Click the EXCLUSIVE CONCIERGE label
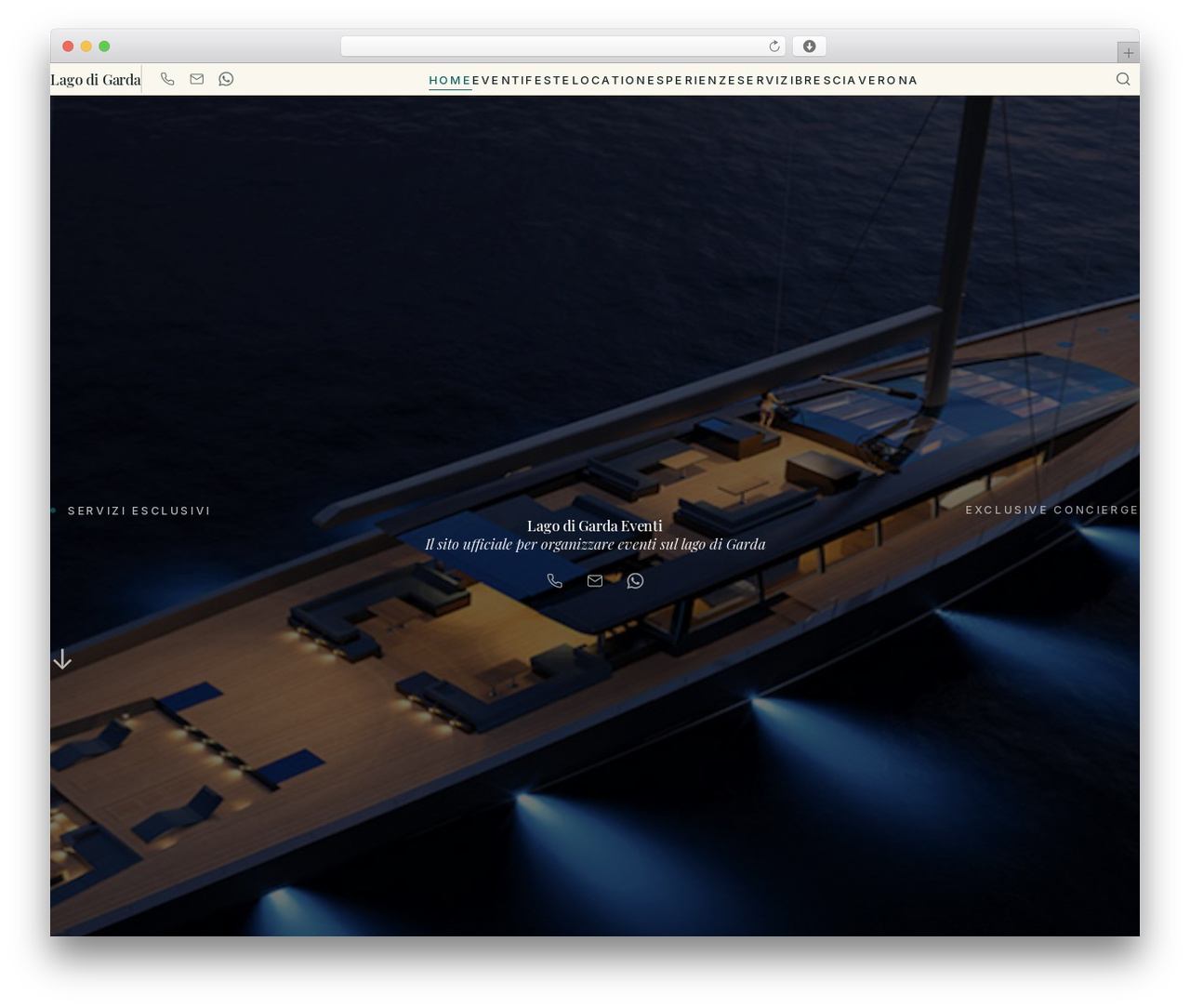 point(1051,510)
